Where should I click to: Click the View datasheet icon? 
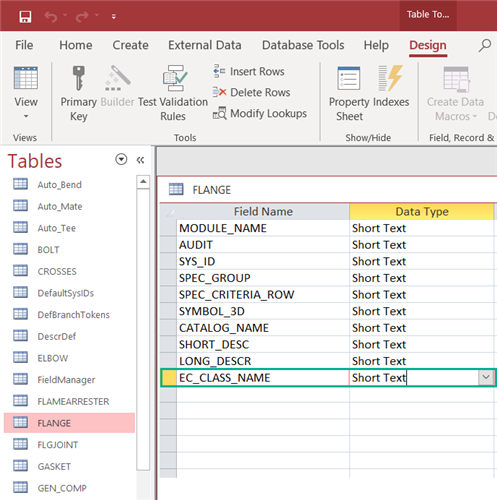click(x=26, y=78)
